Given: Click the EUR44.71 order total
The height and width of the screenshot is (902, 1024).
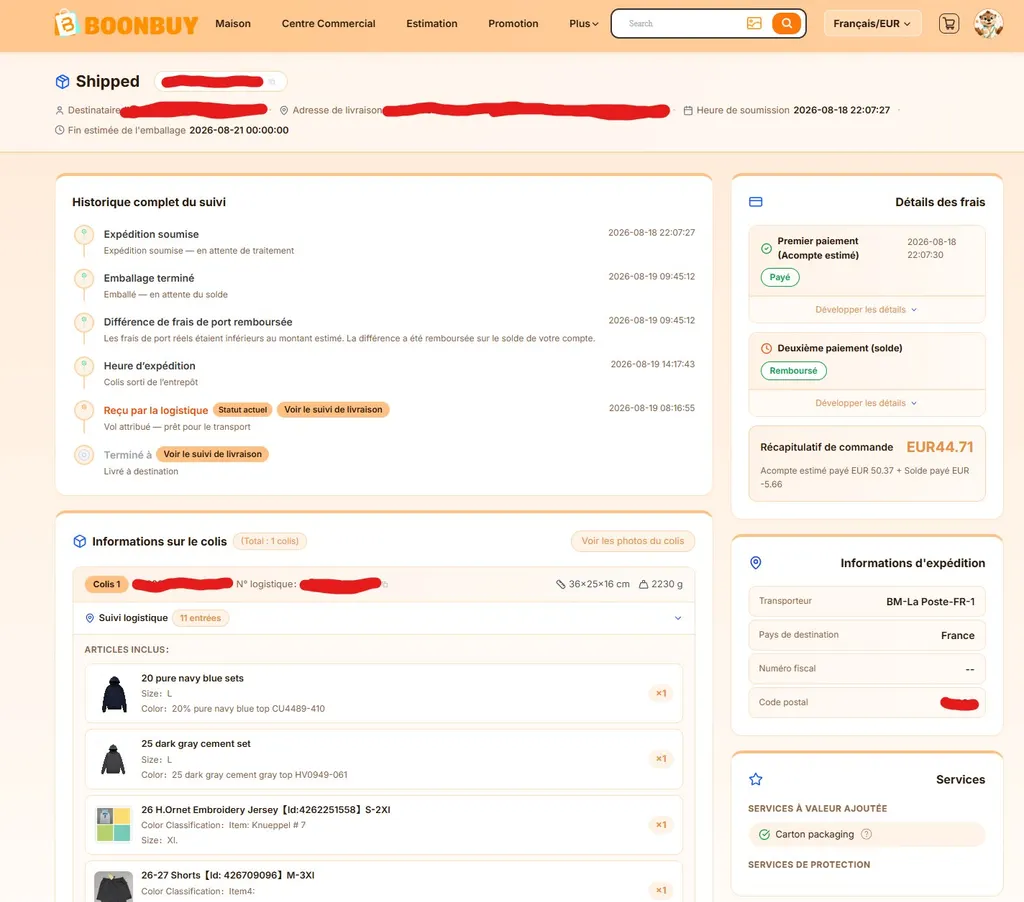Looking at the screenshot, I should (939, 447).
